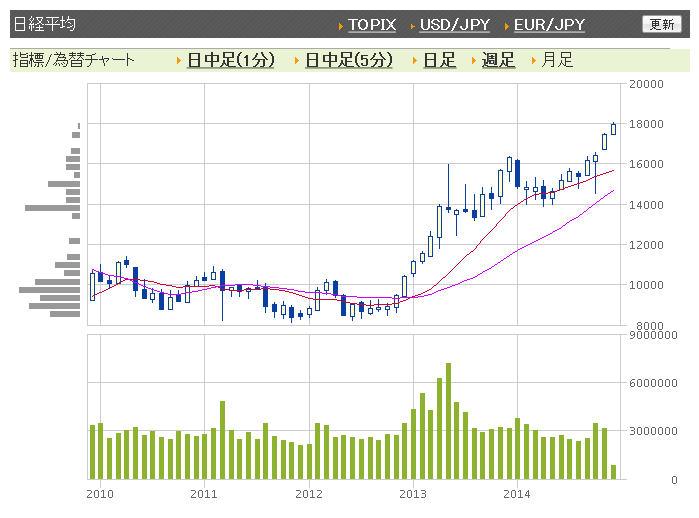This screenshot has width=699, height=518.
Task: Click the 18000 price axis label
Action: point(646,124)
